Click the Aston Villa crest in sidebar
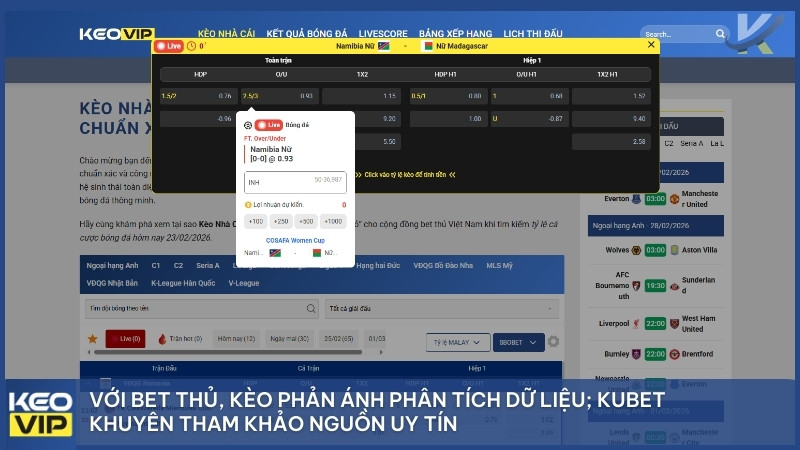This screenshot has width=800, height=450. pos(674,250)
